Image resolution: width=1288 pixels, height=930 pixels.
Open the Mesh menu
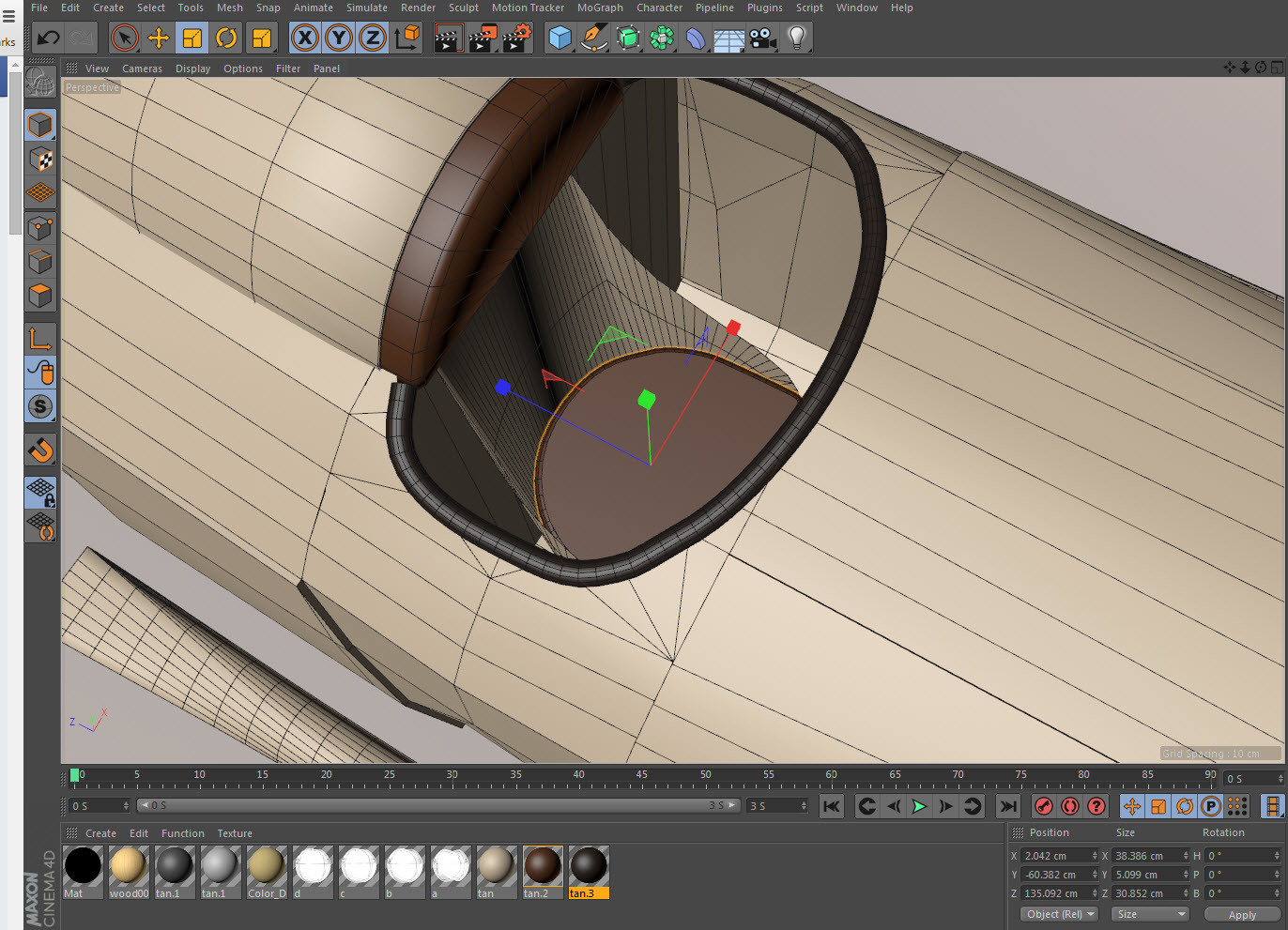230,8
